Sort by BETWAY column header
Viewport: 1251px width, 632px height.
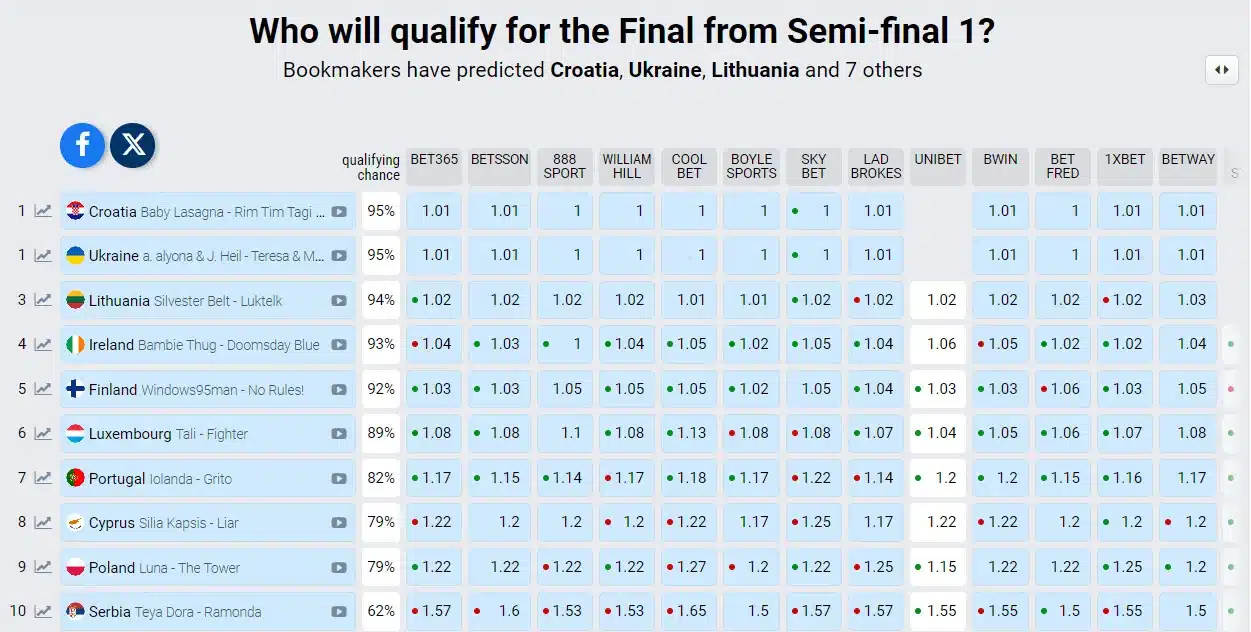pos(1188,166)
